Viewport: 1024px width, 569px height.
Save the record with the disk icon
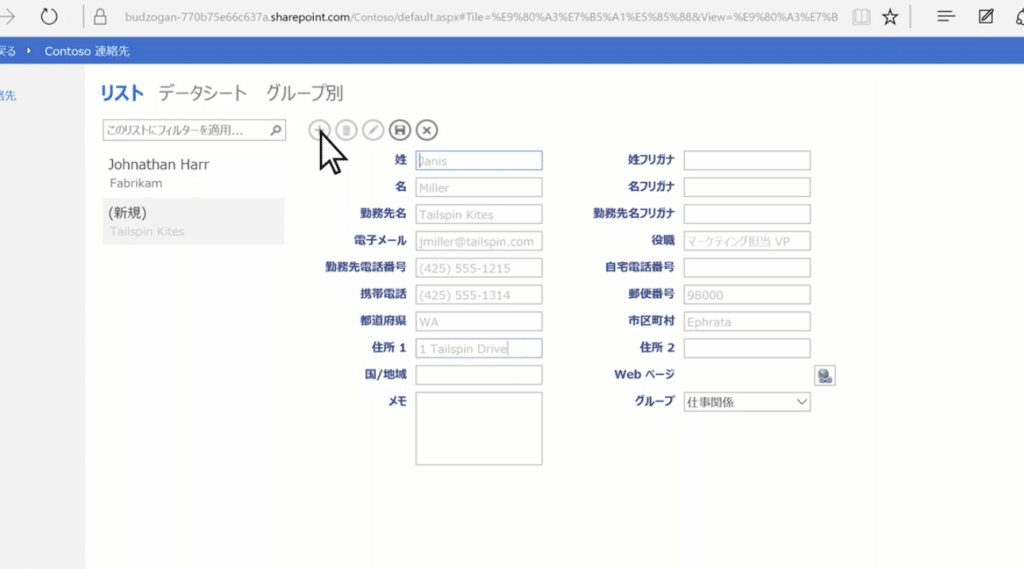400,130
